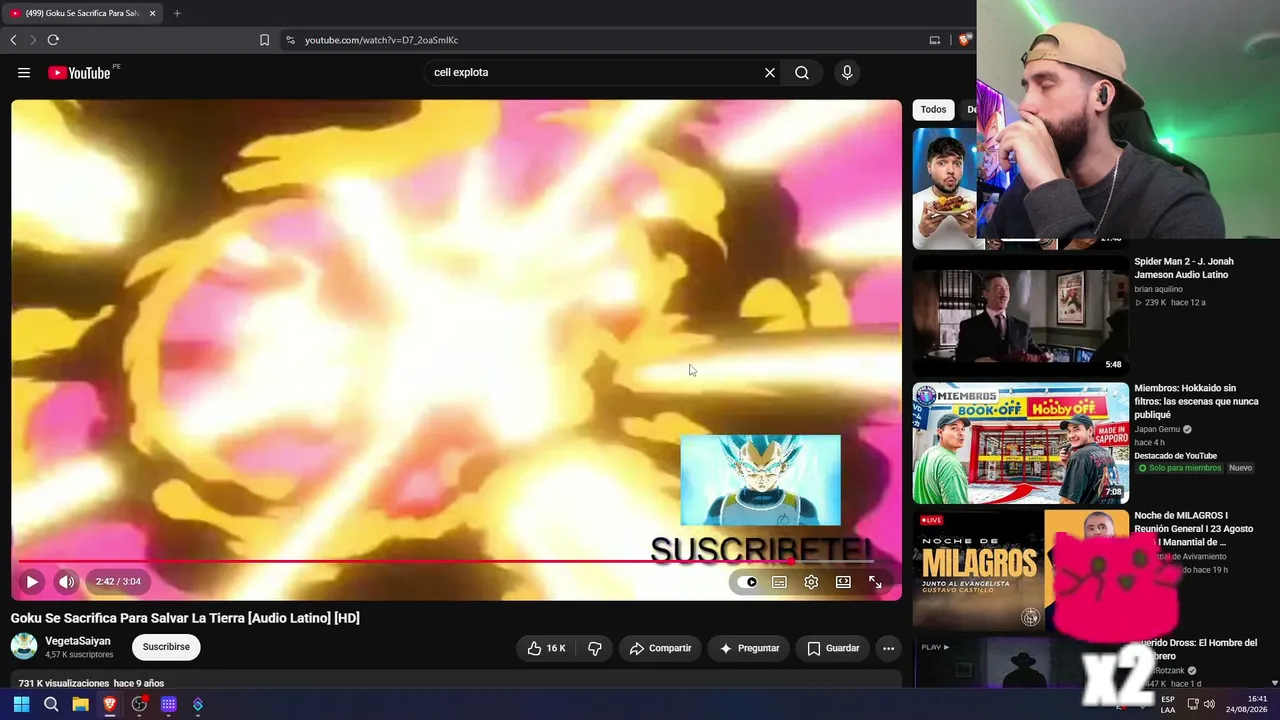Toggle autoplay switch in the player
Viewport: 1280px width, 720px height.
tap(748, 582)
